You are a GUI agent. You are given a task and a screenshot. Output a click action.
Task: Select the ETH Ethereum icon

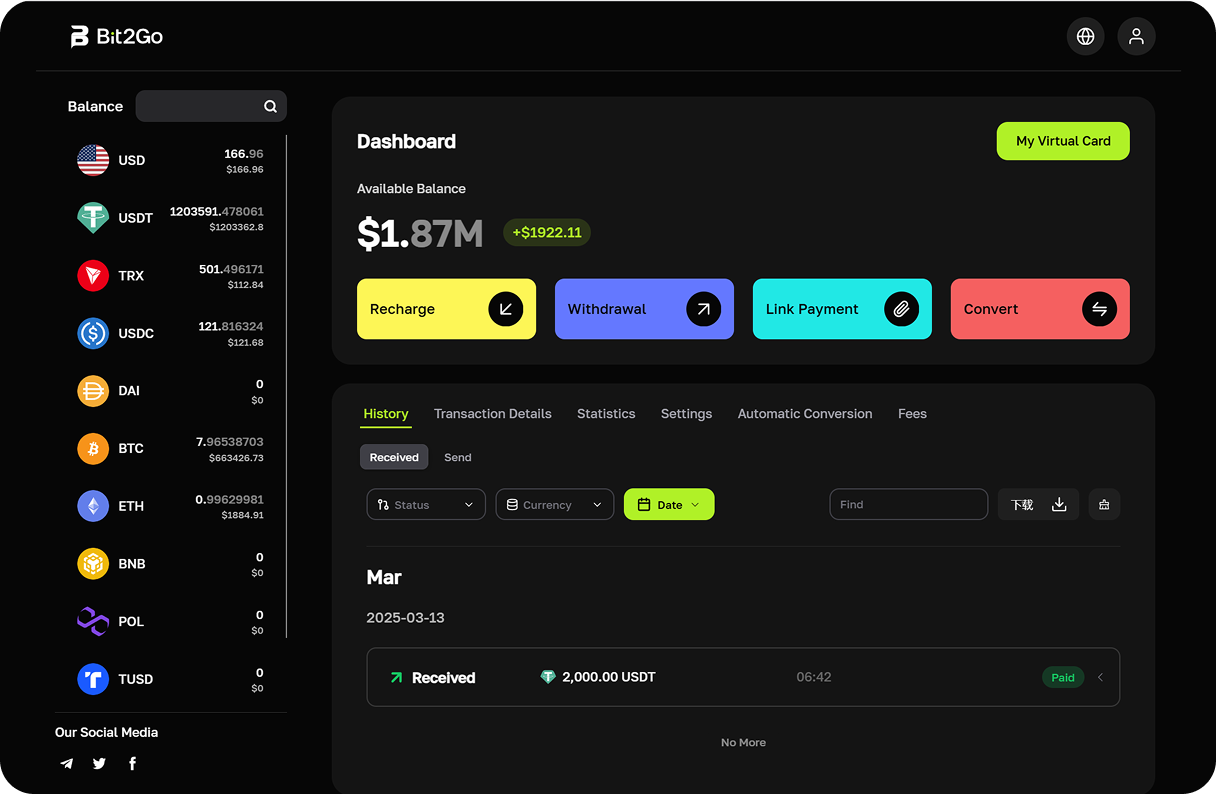pos(93,506)
